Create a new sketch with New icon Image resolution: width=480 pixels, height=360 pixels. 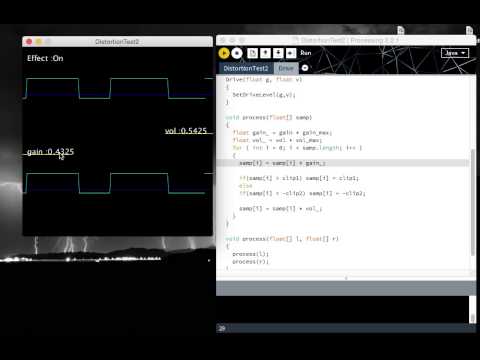(253, 53)
